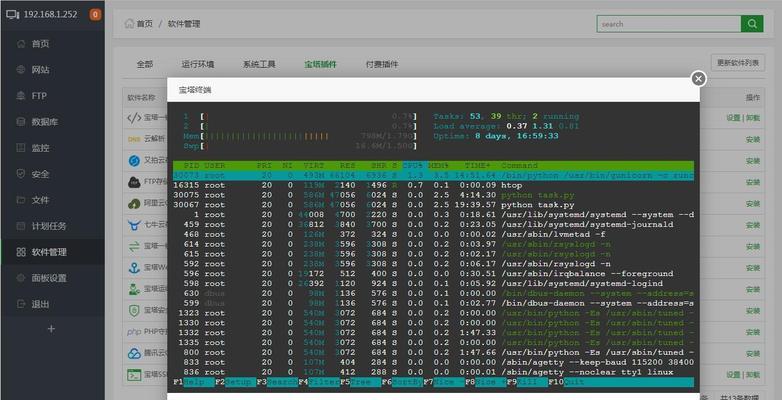Sort by the PID column header
The height and width of the screenshot is (400, 782).
pyautogui.click(x=191, y=165)
